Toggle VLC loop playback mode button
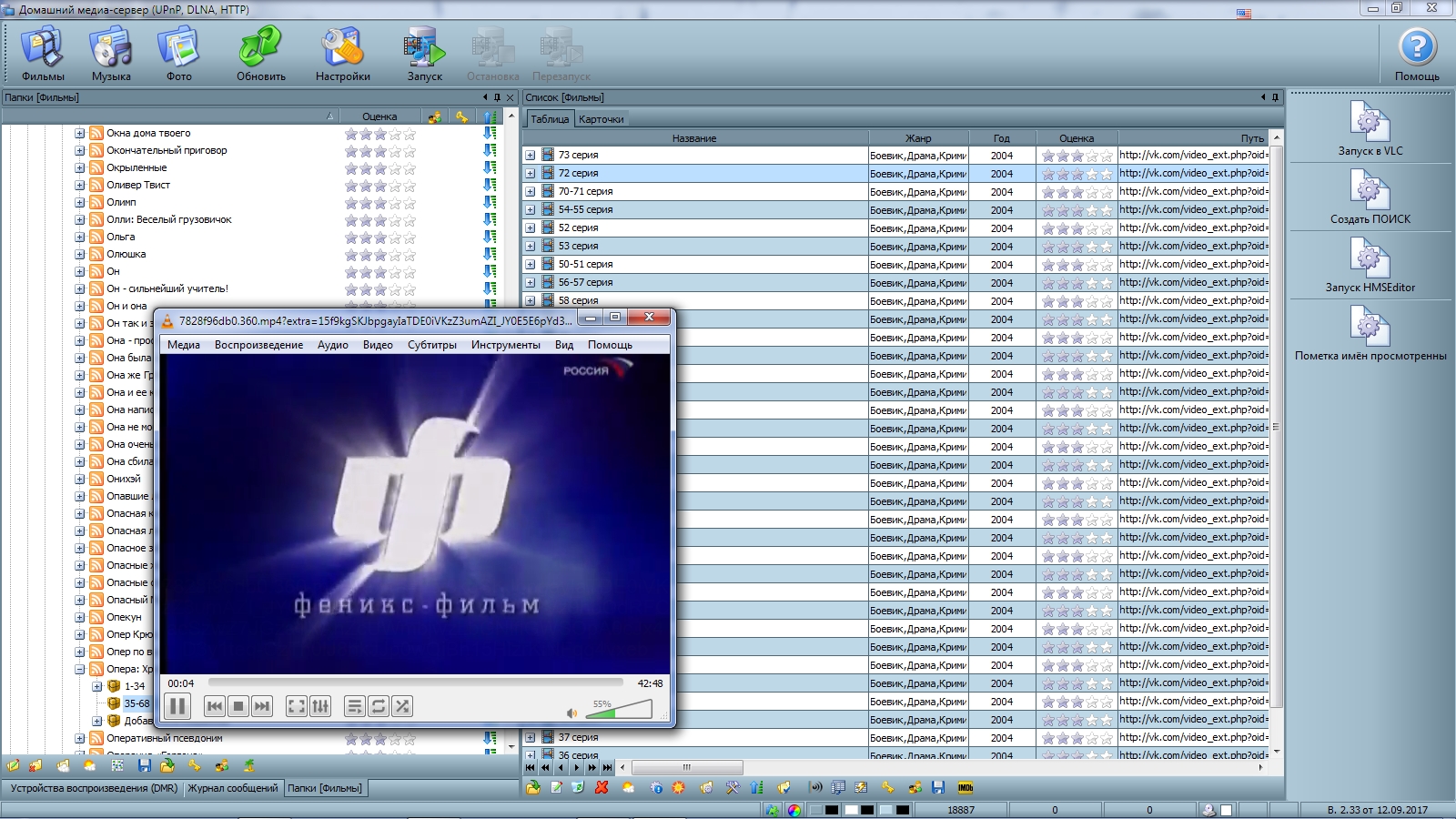The height and width of the screenshot is (819, 1456). click(x=379, y=706)
